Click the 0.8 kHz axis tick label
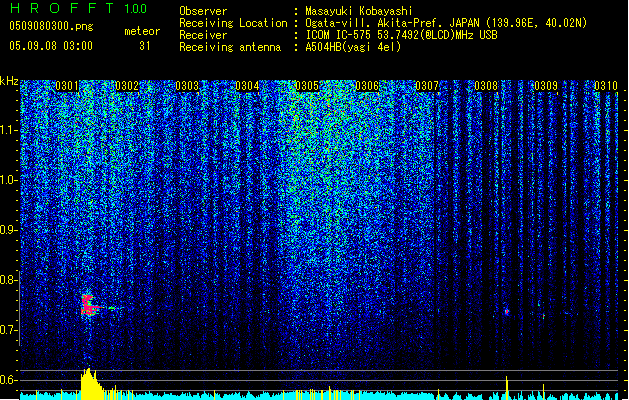This screenshot has height=400, width=629. click(9, 280)
